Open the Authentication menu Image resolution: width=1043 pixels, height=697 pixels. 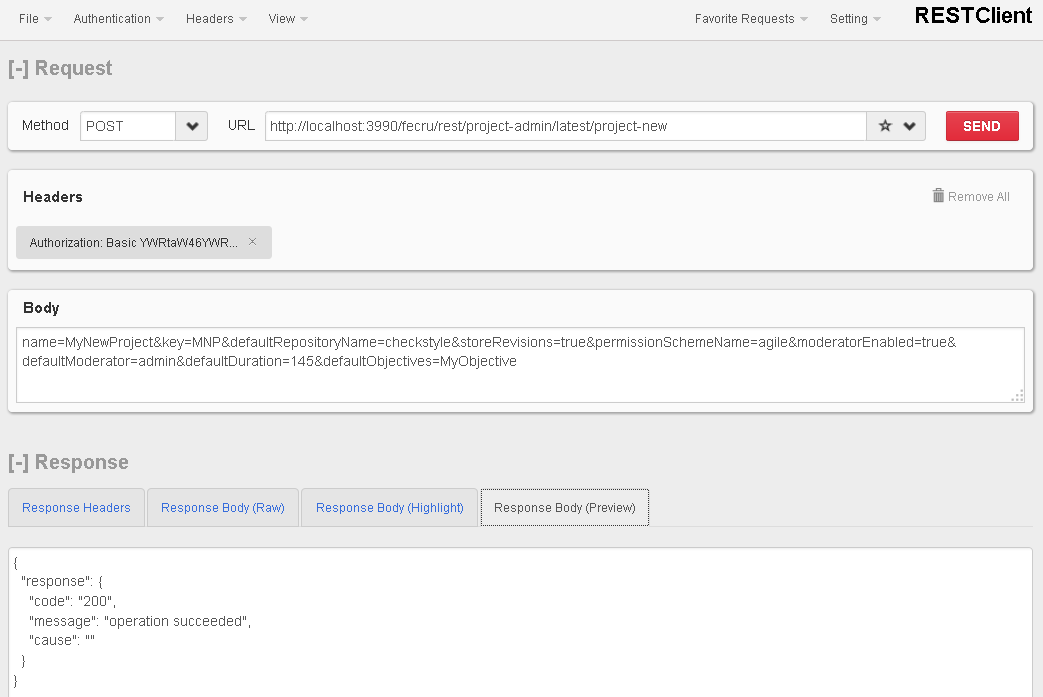(113, 18)
